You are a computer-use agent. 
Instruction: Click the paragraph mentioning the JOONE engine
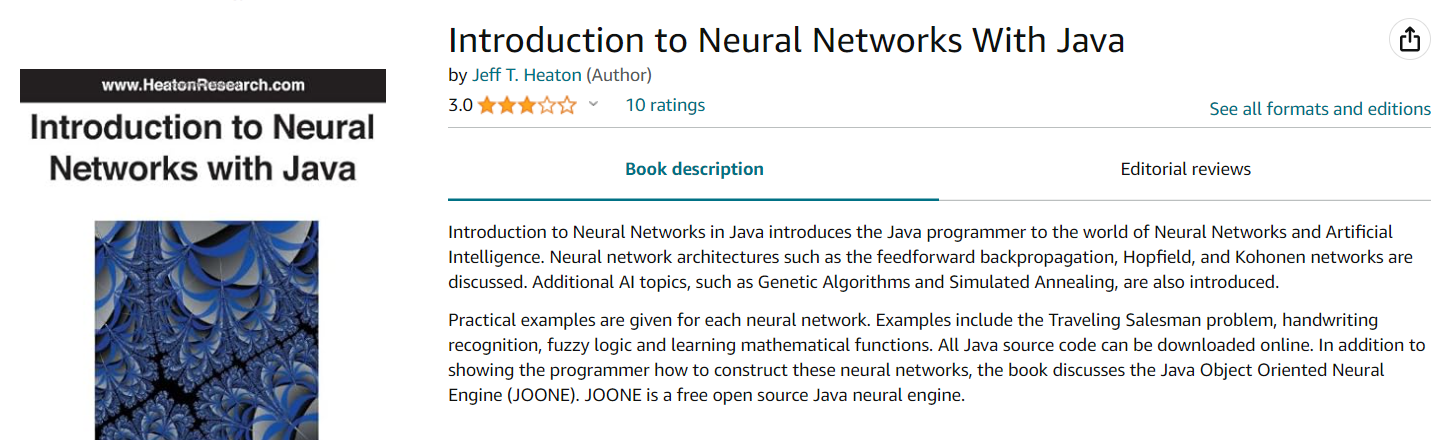pyautogui.click(x=937, y=357)
